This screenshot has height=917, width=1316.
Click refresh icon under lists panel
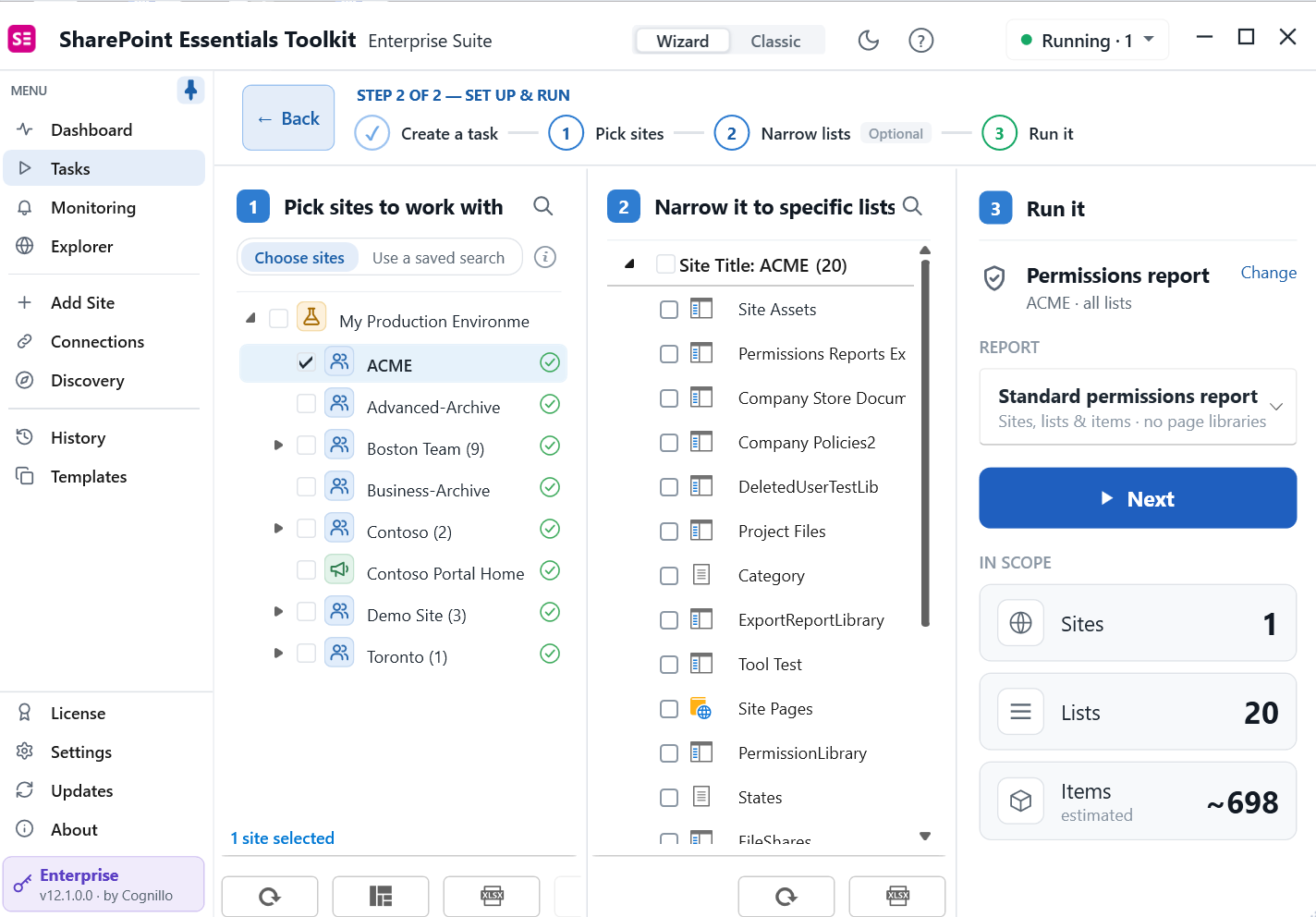[x=786, y=896]
